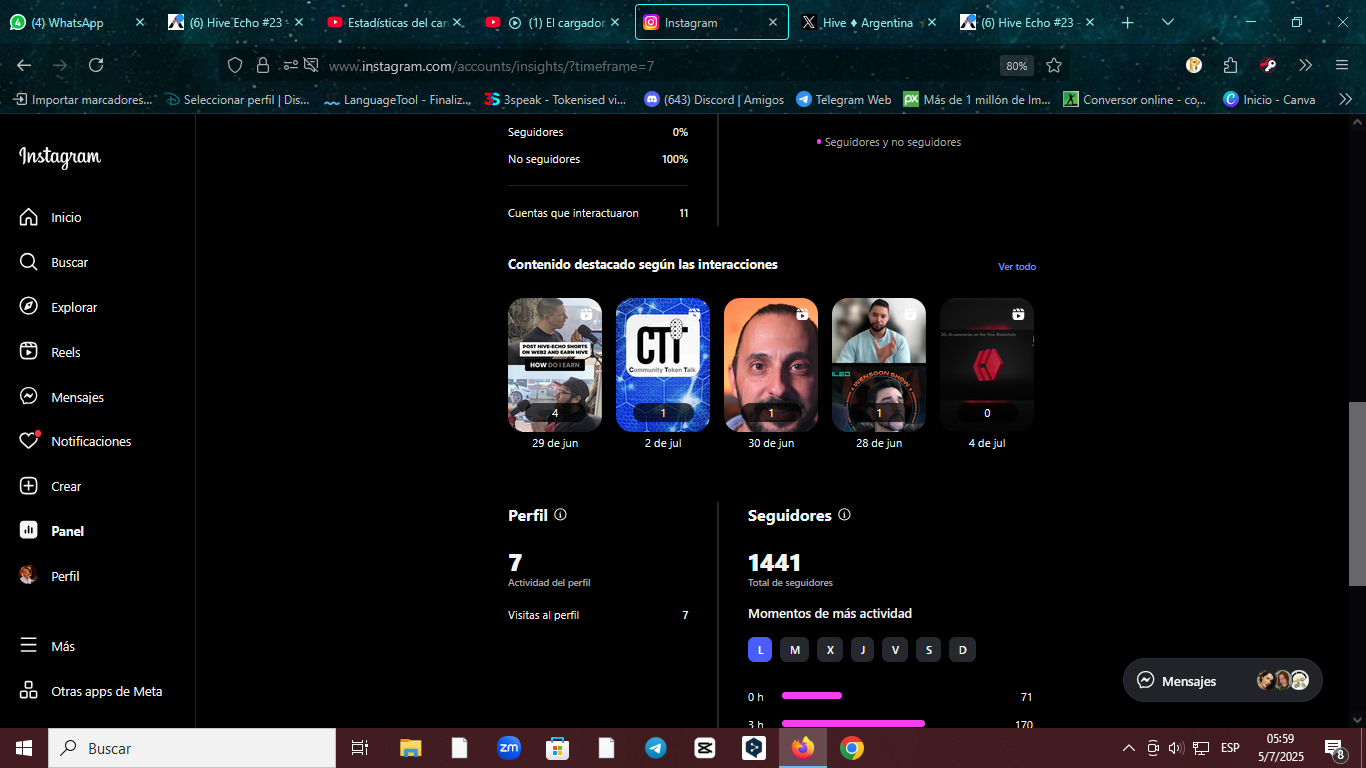
Task: Open featured reel from 30 de jun
Action: pos(771,365)
